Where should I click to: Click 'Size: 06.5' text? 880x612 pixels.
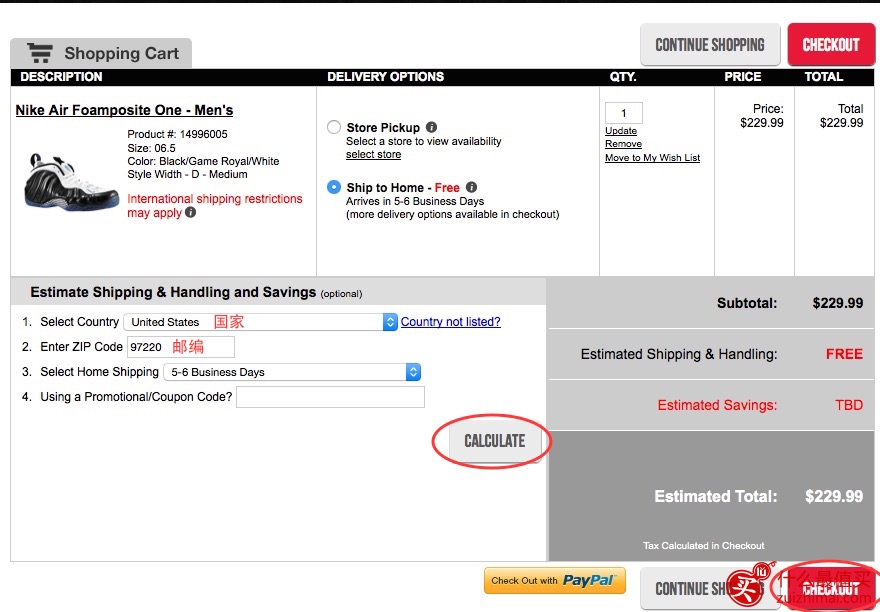point(151,148)
